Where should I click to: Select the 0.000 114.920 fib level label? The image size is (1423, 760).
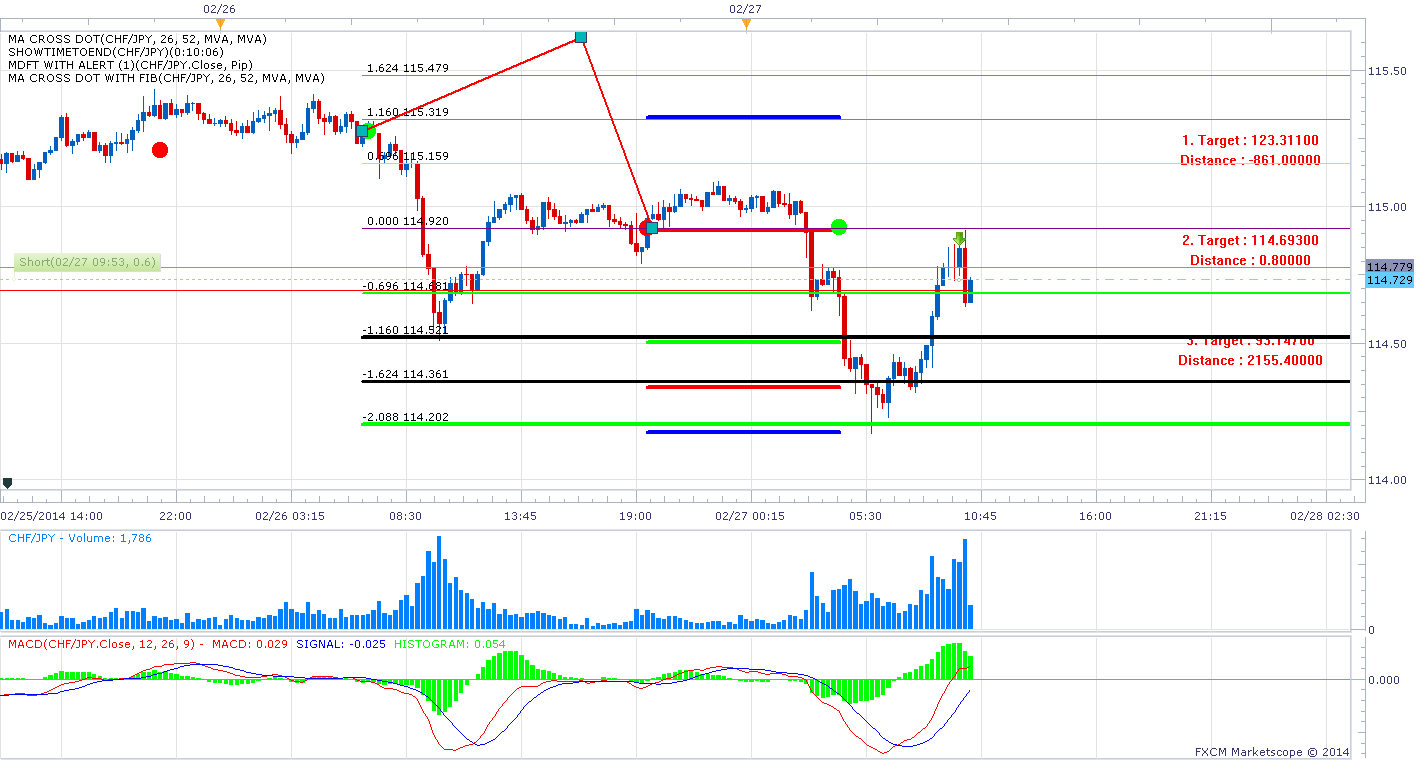point(407,221)
